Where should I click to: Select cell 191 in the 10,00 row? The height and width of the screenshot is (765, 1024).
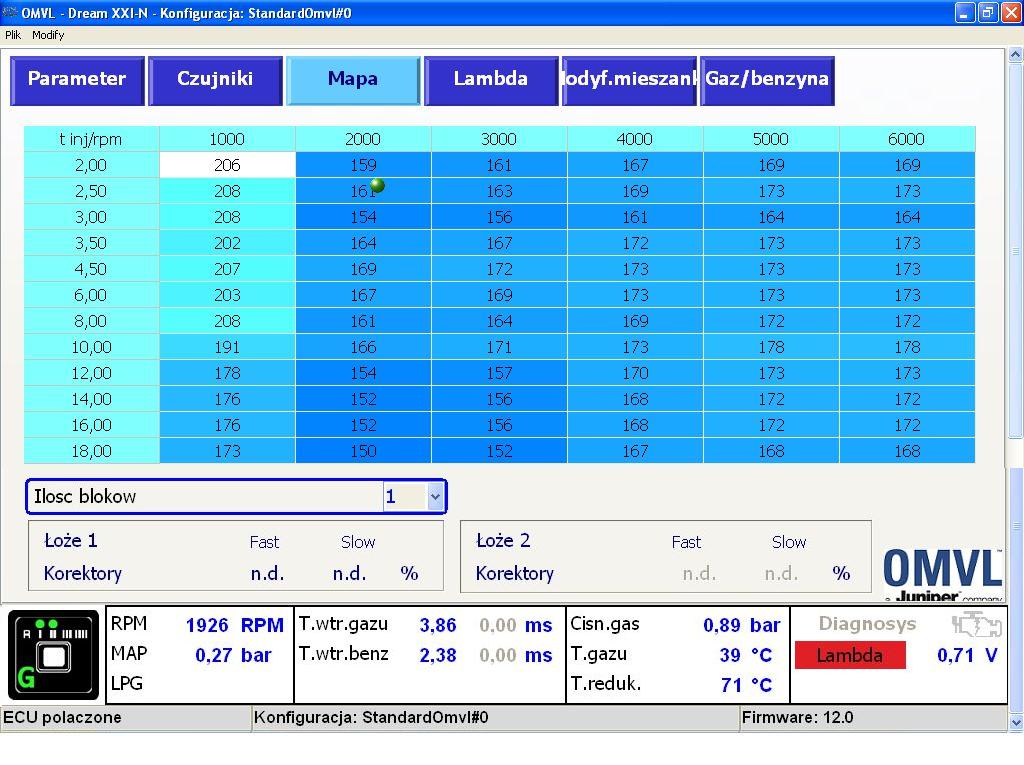click(x=227, y=348)
